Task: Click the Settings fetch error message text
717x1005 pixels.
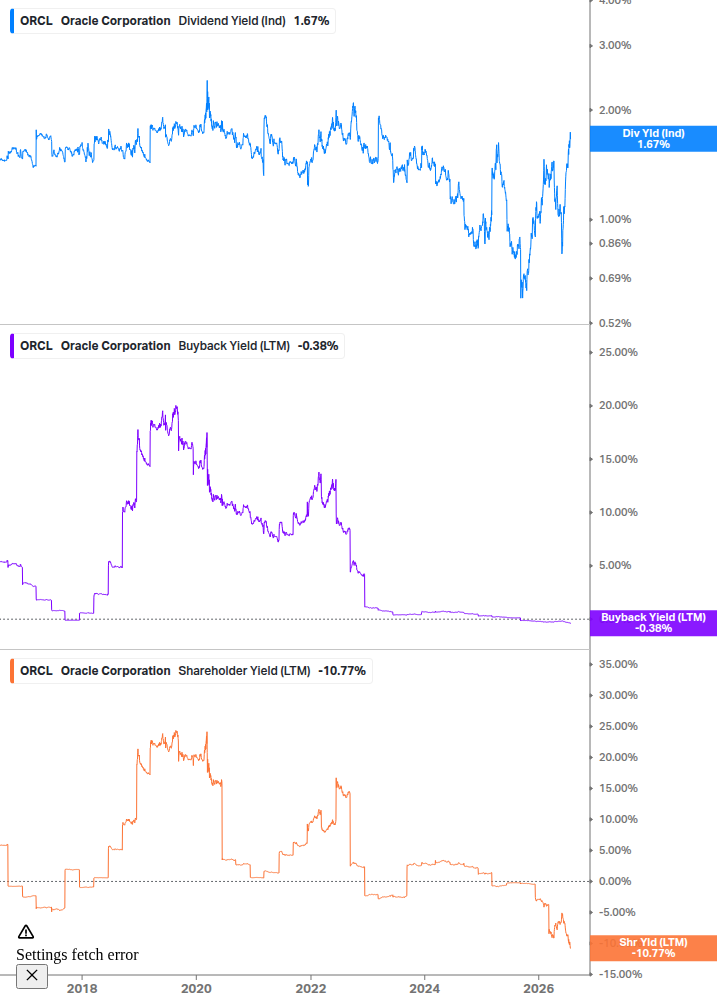Action: coord(77,955)
